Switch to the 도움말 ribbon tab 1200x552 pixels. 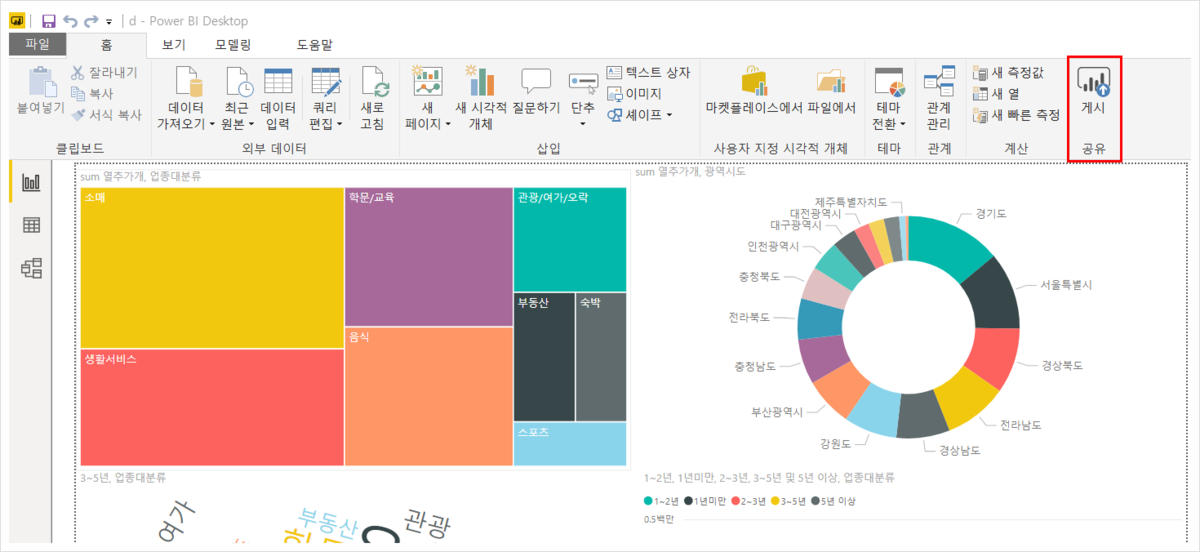click(315, 45)
